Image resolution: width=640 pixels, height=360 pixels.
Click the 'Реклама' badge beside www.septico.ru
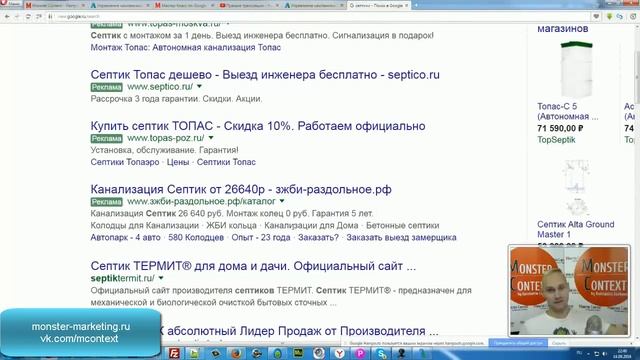[107, 87]
